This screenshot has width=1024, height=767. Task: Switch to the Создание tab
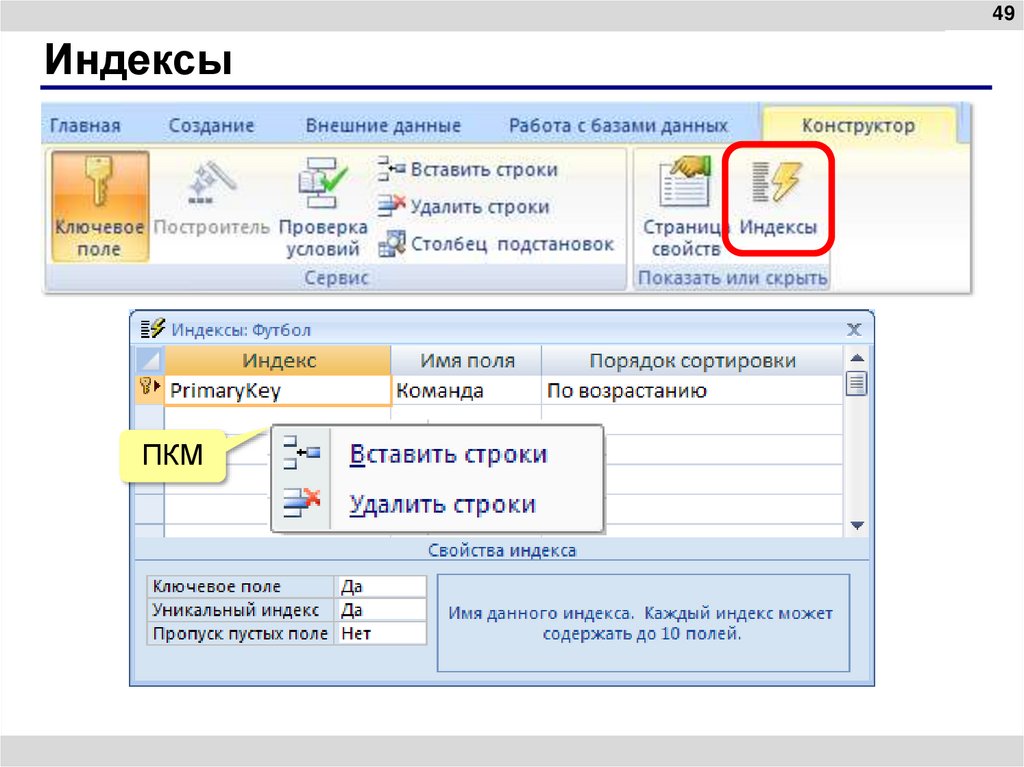point(211,125)
